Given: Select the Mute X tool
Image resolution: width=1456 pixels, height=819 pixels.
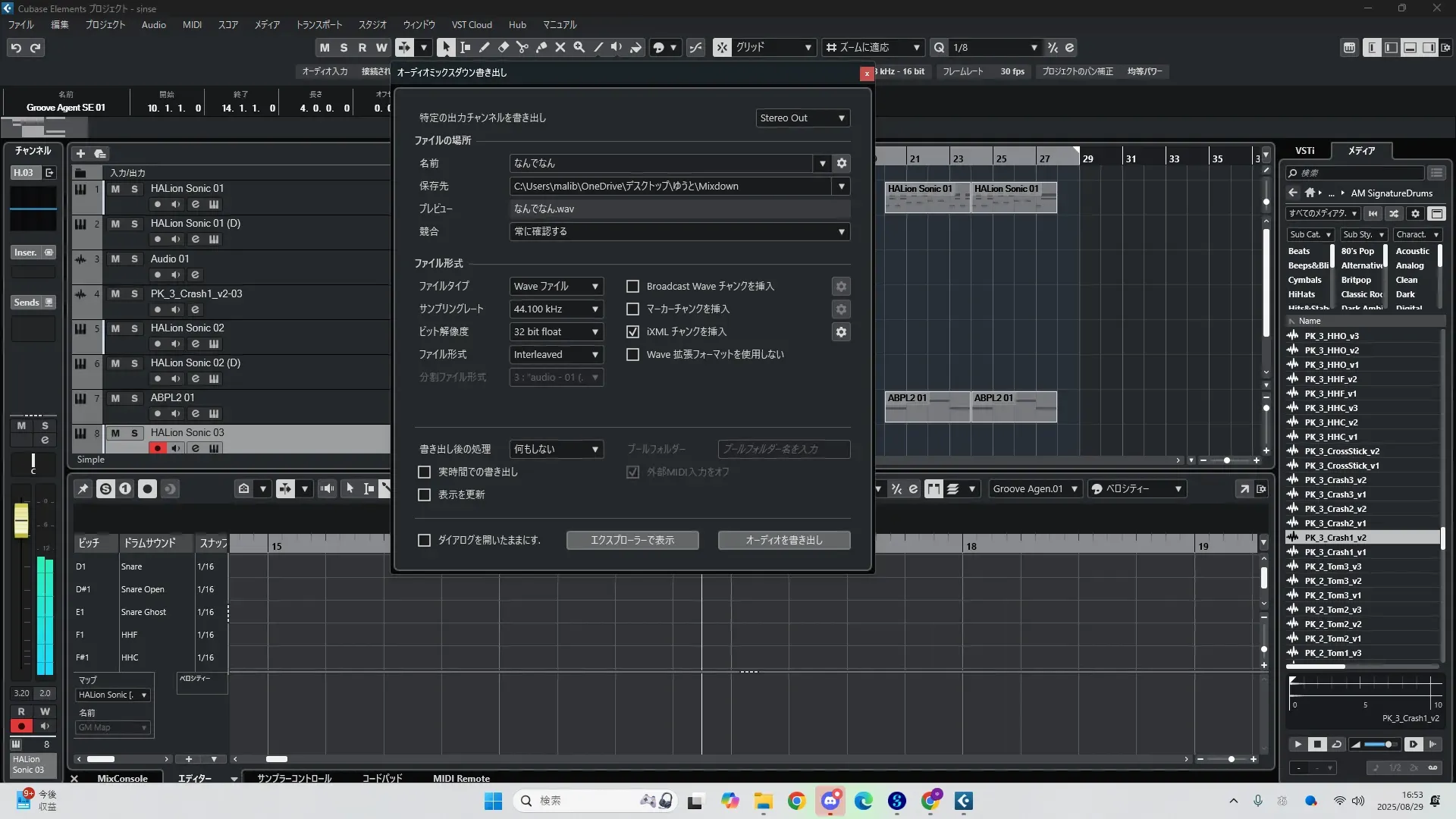Looking at the screenshot, I should 560,47.
